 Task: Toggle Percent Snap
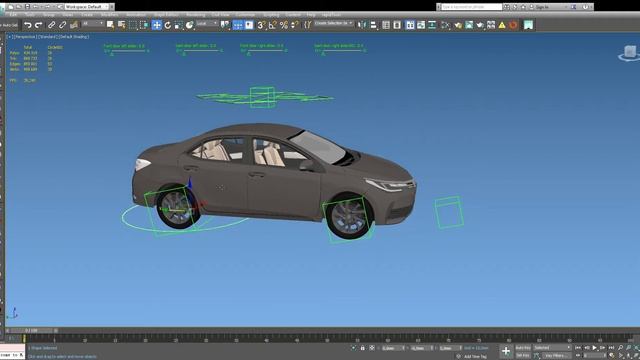(x=284, y=25)
